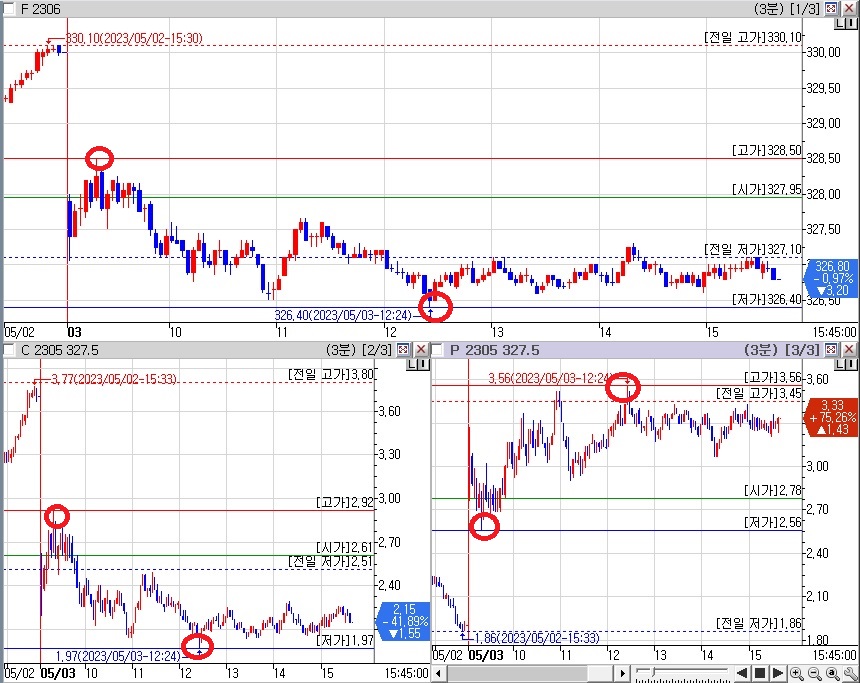Click the L button in P 2305 chart
The width and height of the screenshot is (860, 683).
pos(840,364)
